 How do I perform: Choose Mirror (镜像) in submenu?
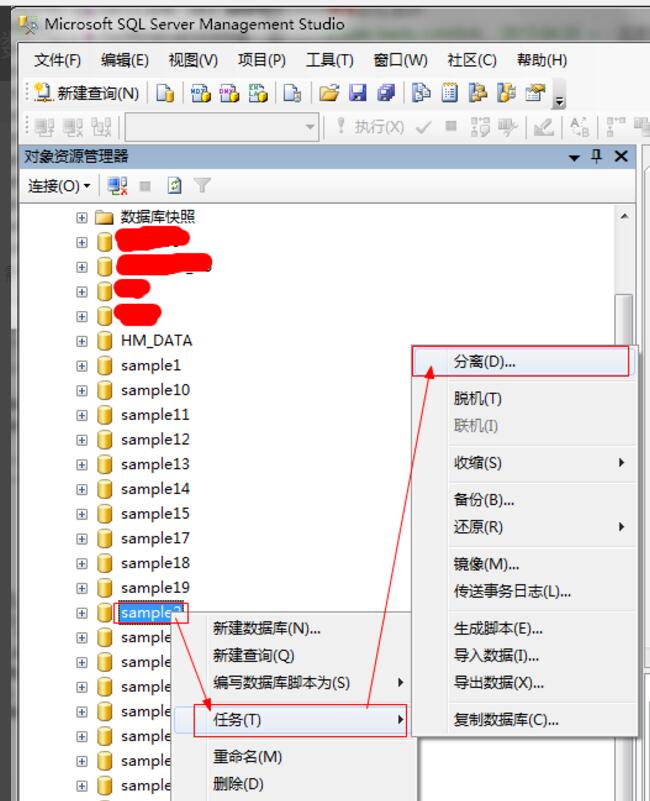tap(523, 564)
